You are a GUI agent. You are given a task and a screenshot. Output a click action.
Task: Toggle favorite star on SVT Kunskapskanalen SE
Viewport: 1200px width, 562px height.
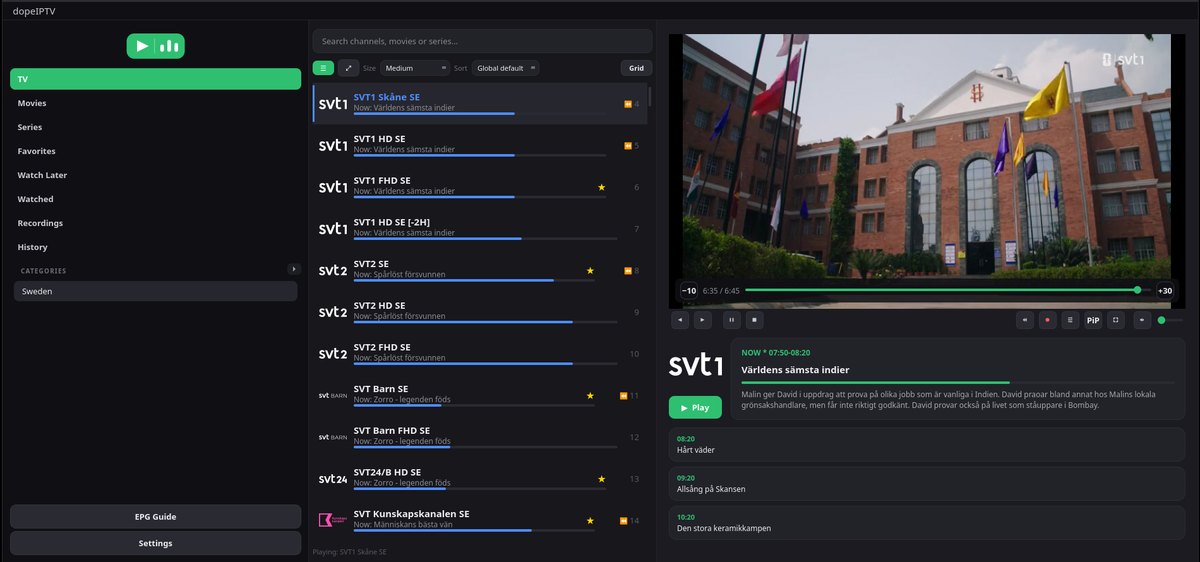[590, 520]
